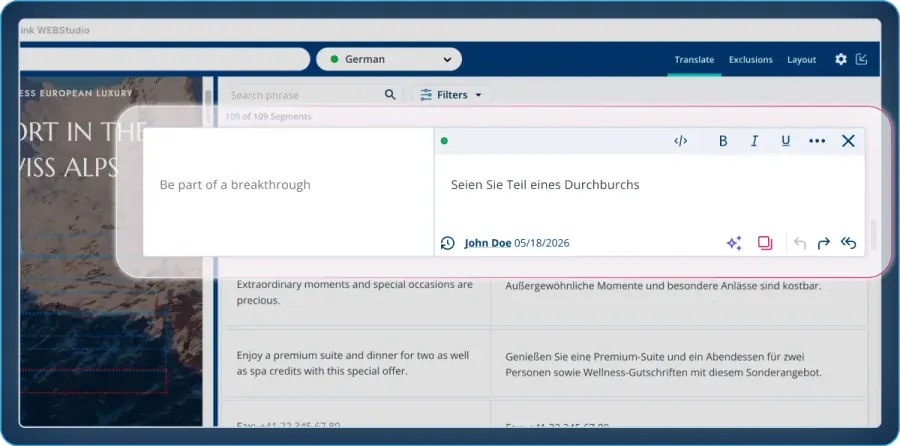The height and width of the screenshot is (446, 900).
Task: Toggle italic formatting in segment editor
Action: (754, 141)
